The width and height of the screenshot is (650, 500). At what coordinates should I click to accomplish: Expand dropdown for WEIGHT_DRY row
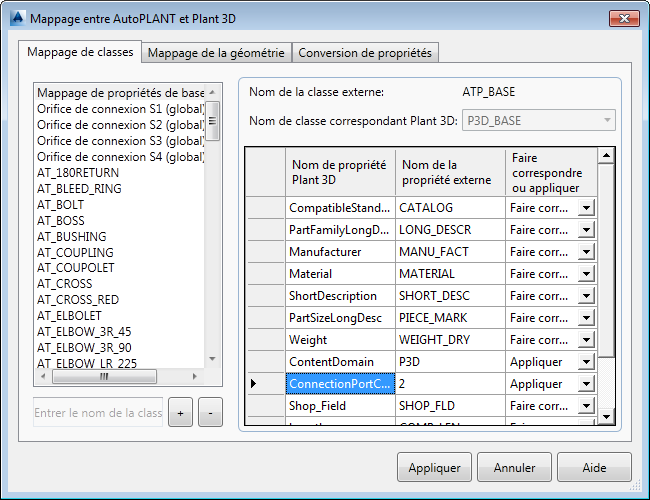click(587, 340)
